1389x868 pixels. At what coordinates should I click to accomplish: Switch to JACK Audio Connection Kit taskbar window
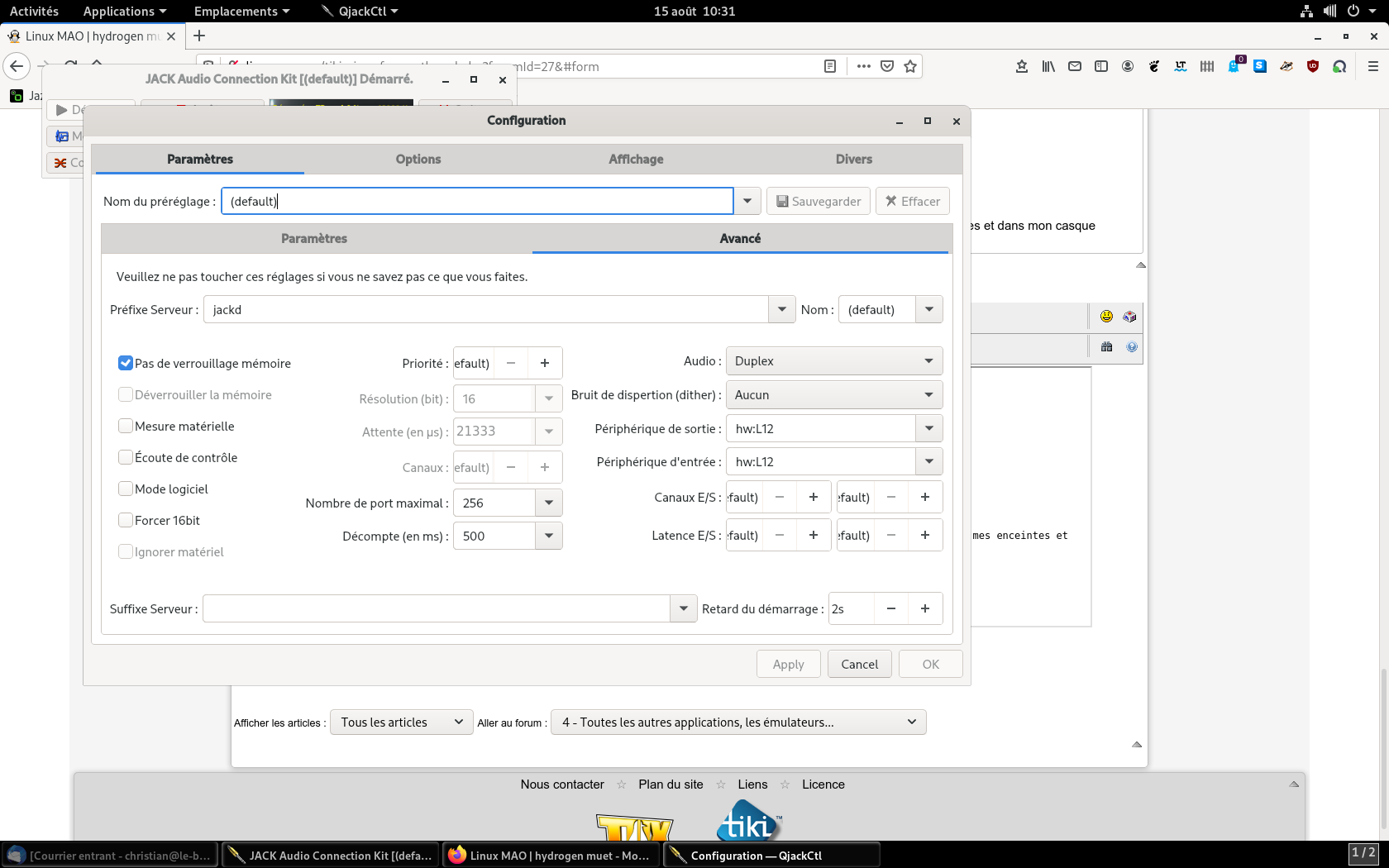tap(331, 856)
